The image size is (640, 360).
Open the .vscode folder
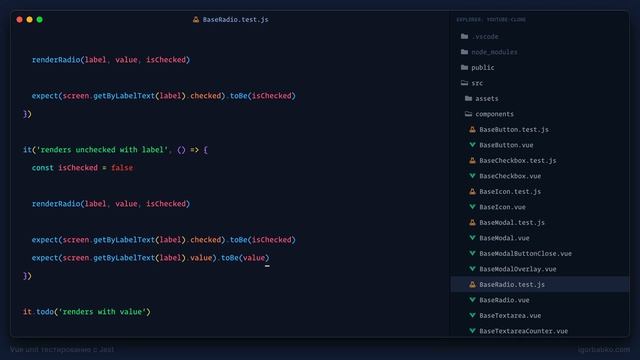[485, 36]
